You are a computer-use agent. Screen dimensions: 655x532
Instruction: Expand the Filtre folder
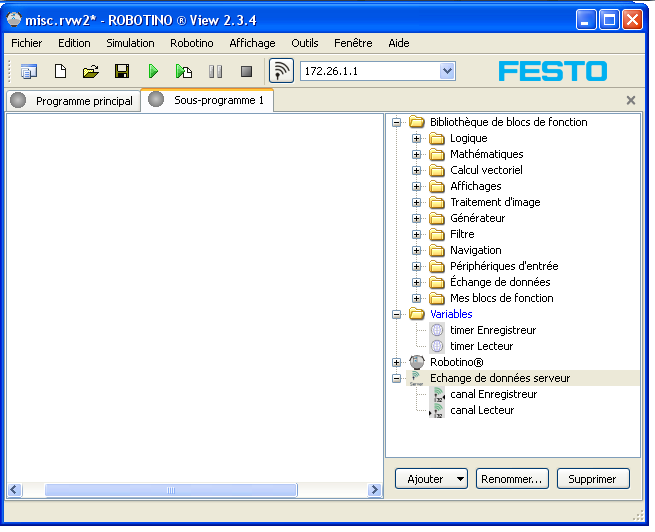point(416,234)
